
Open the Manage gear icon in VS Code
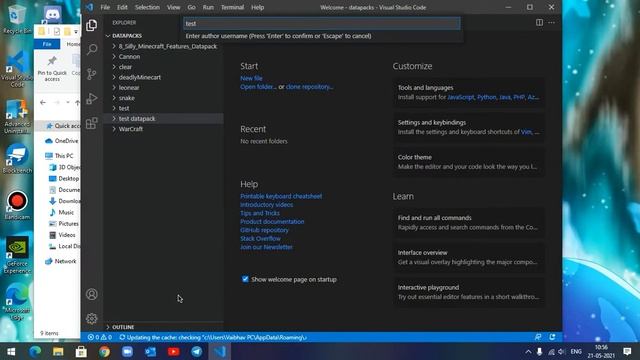pyautogui.click(x=92, y=318)
